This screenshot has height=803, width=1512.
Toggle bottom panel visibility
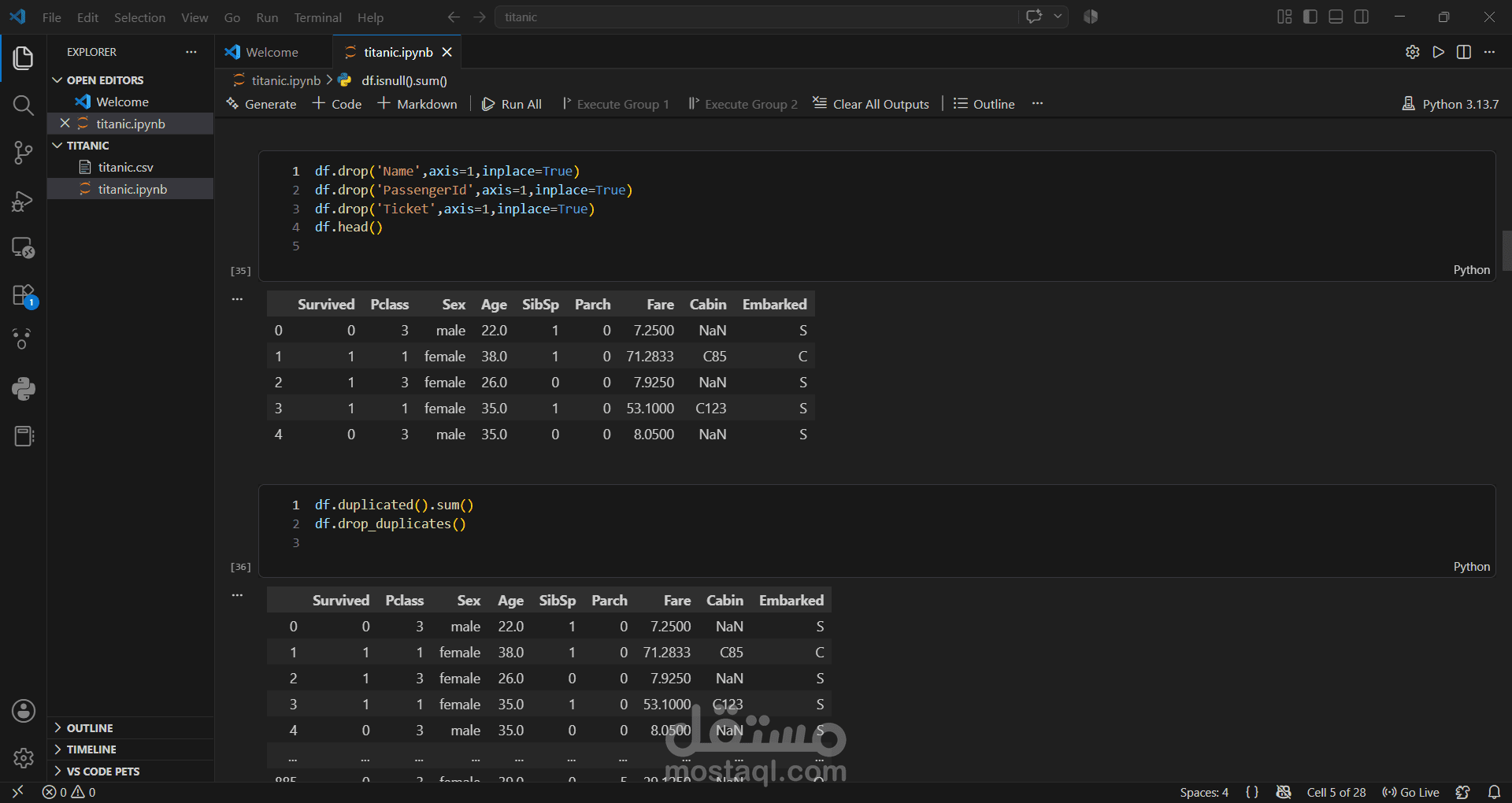[x=1336, y=17]
